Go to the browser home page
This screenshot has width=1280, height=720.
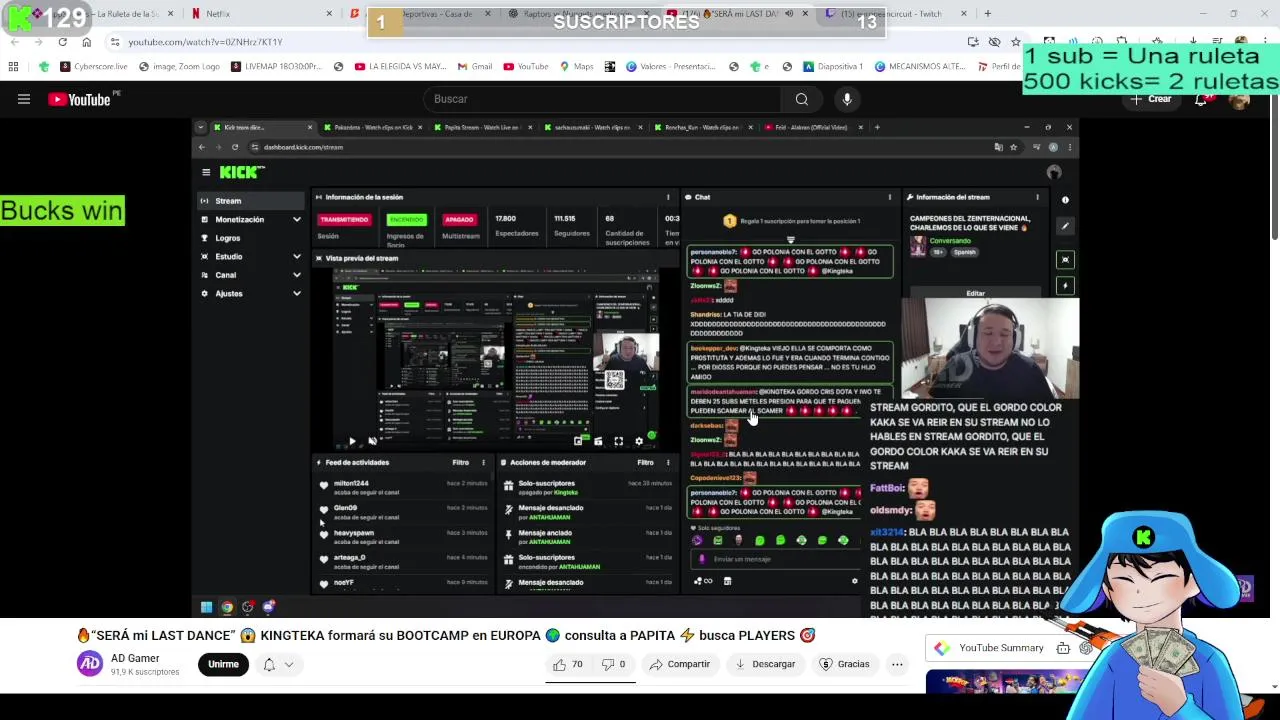86,42
